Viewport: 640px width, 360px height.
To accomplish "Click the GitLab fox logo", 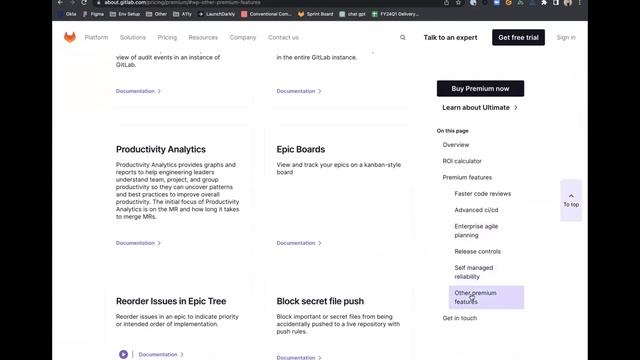I will point(70,37).
